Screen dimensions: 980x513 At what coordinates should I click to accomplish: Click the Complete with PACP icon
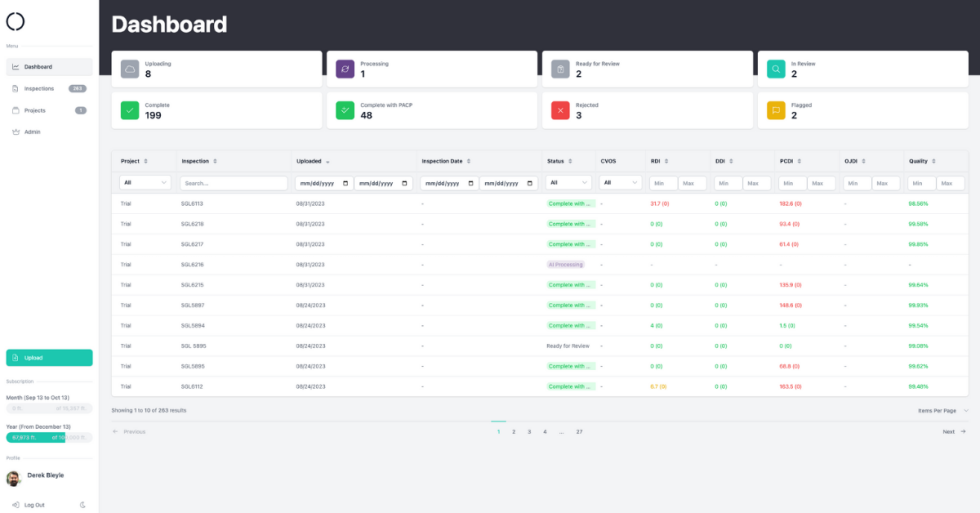tap(345, 110)
